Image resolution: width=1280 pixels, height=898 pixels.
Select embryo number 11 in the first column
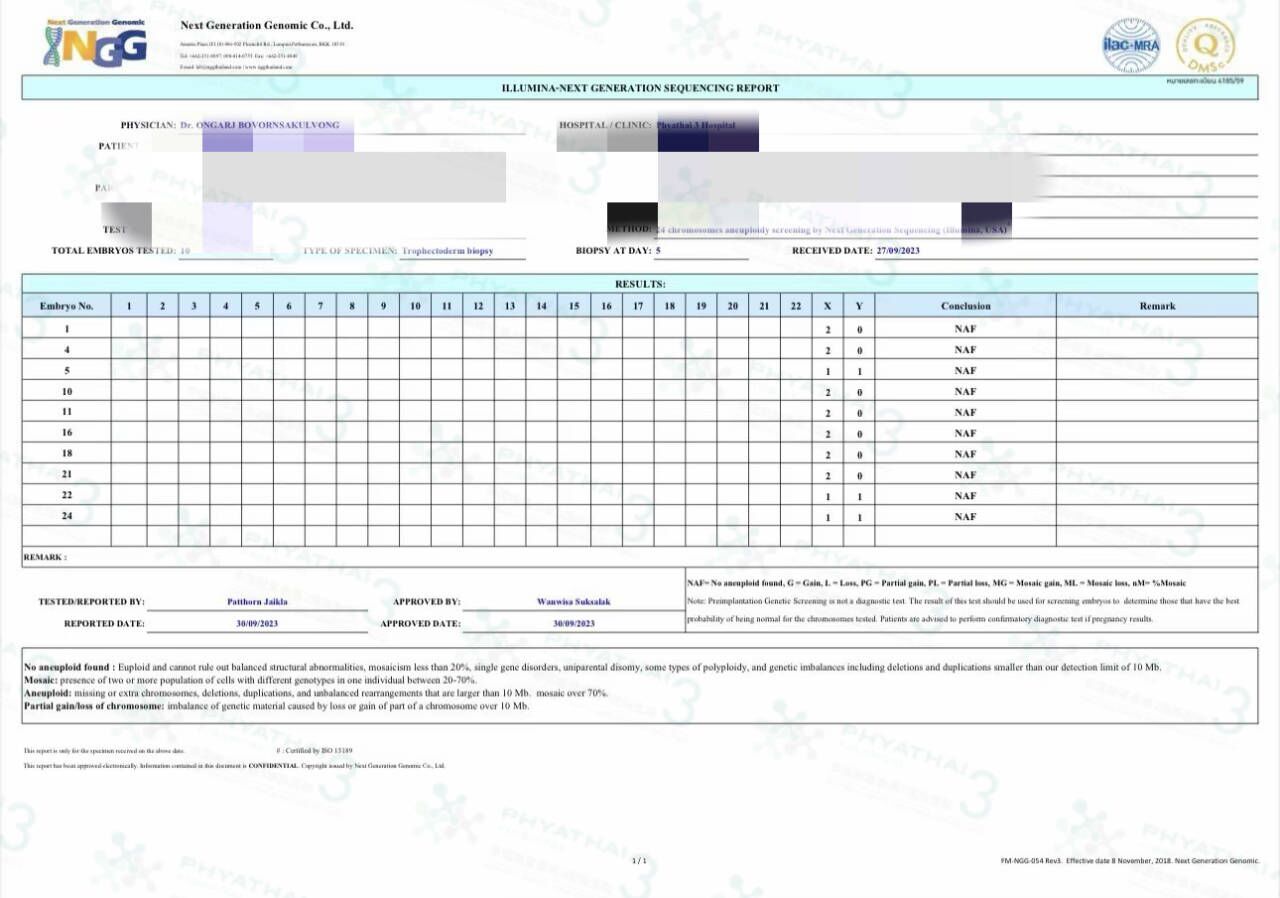67,412
